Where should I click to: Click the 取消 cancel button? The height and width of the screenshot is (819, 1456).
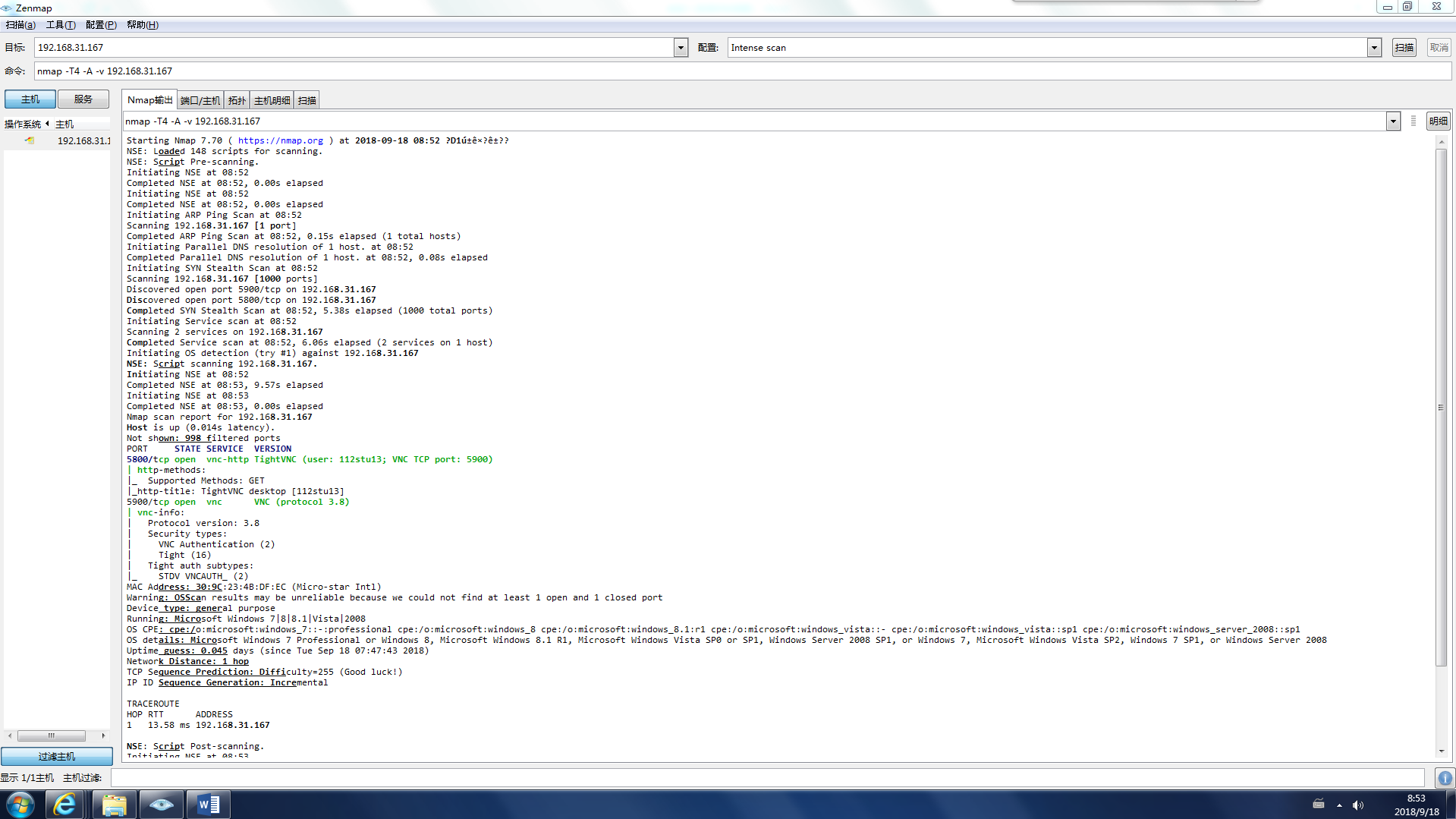1439,48
